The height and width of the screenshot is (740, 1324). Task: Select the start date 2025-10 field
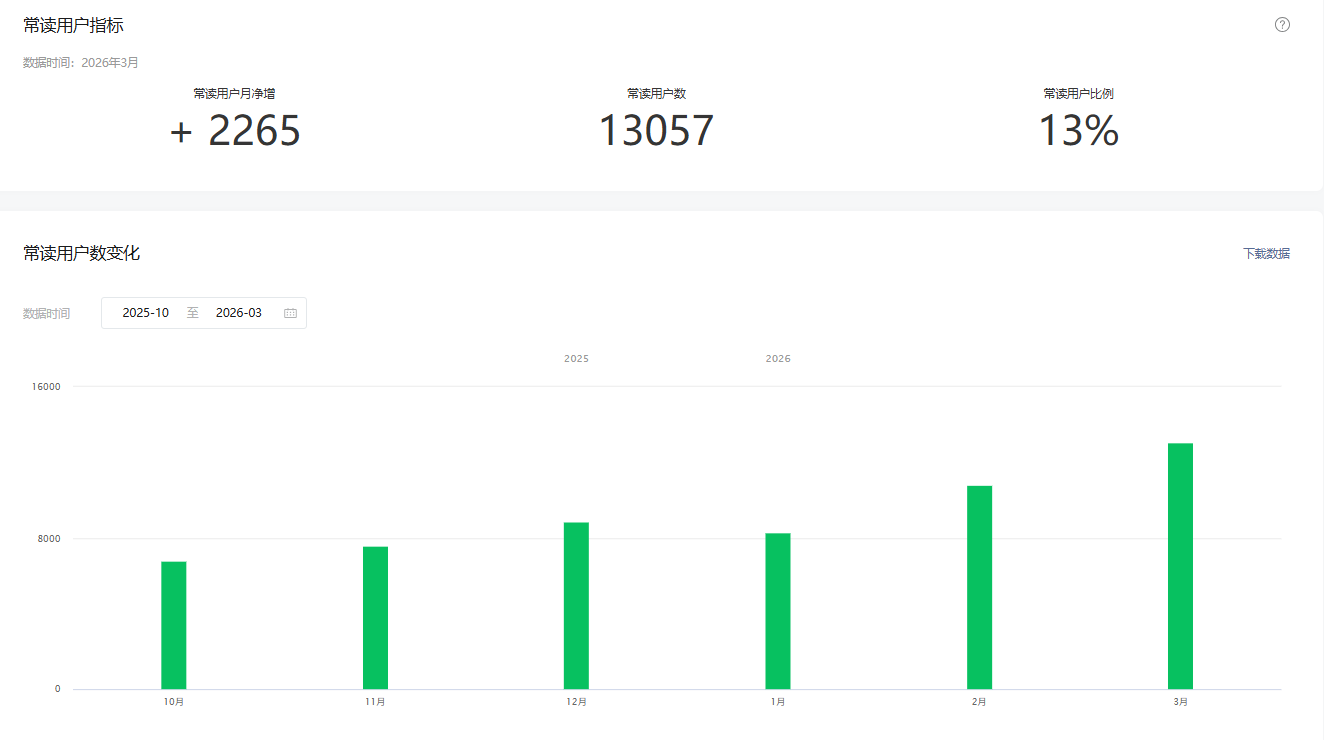click(146, 313)
